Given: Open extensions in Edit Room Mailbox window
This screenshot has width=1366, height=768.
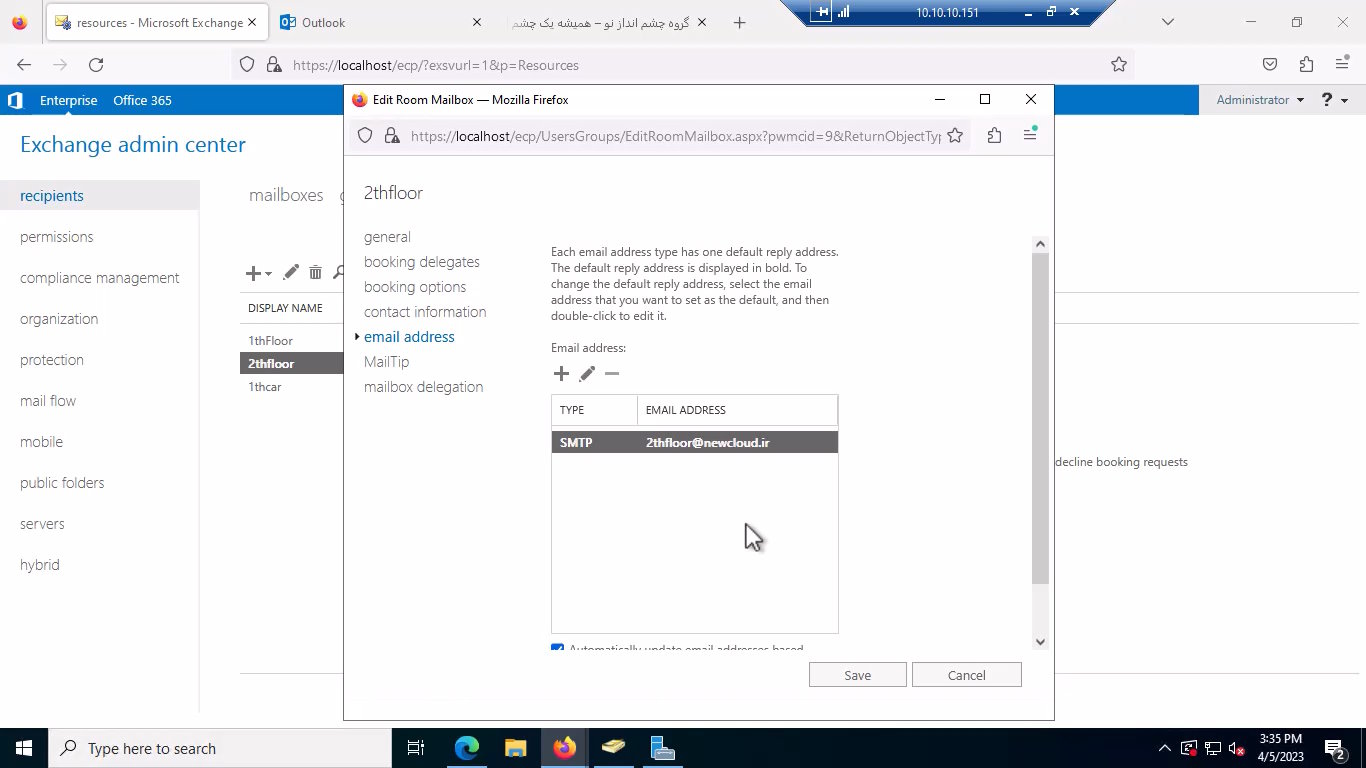Looking at the screenshot, I should pyautogui.click(x=994, y=136).
